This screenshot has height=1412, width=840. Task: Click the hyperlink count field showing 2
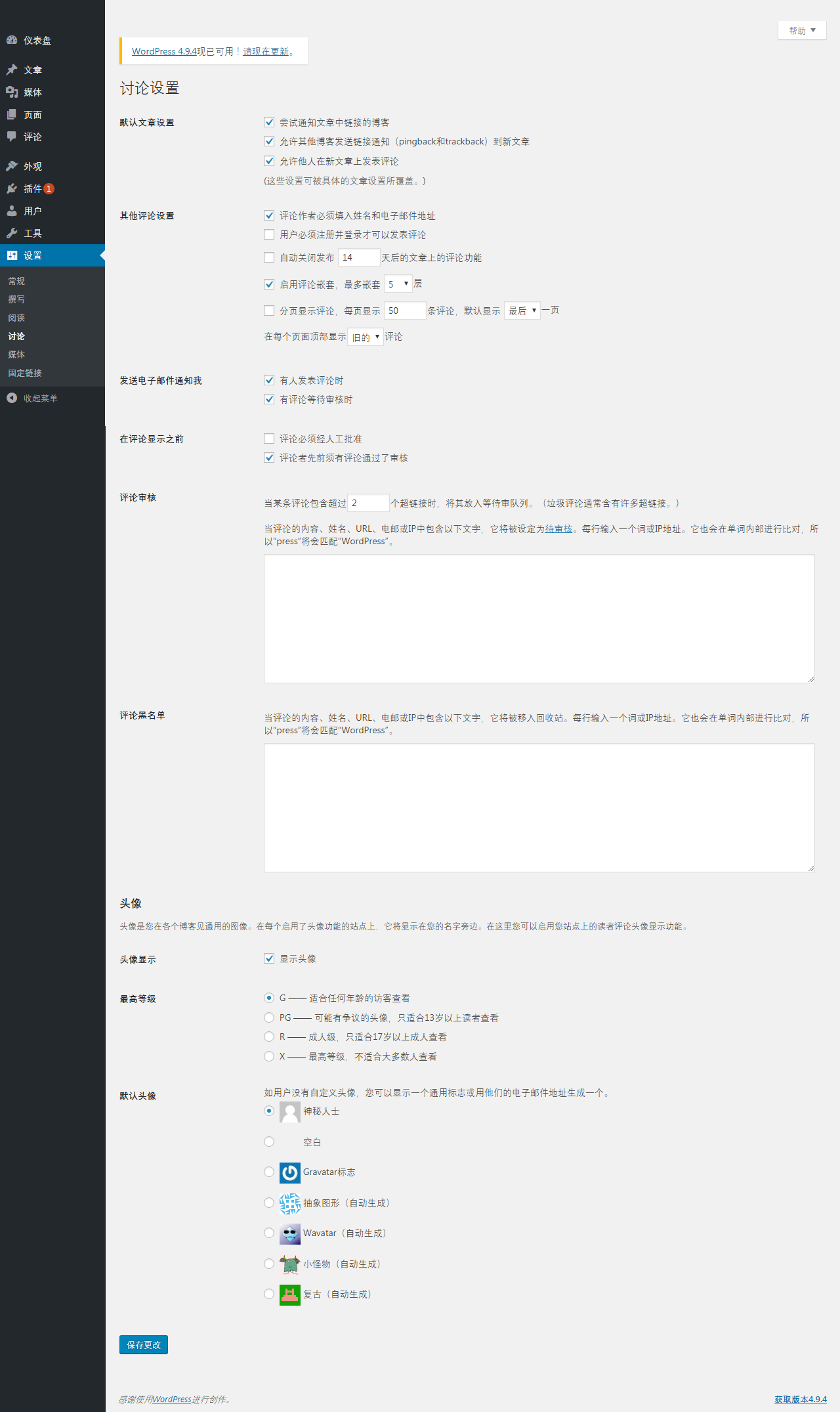click(x=368, y=503)
